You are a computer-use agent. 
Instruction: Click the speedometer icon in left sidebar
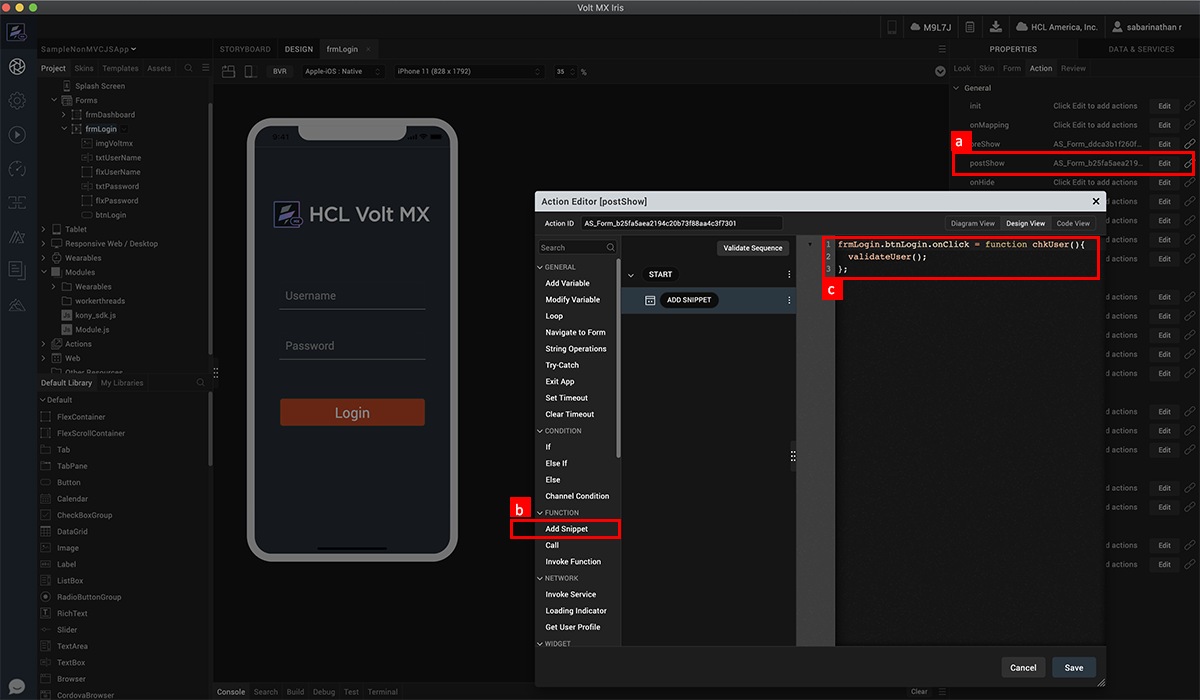tap(17, 168)
